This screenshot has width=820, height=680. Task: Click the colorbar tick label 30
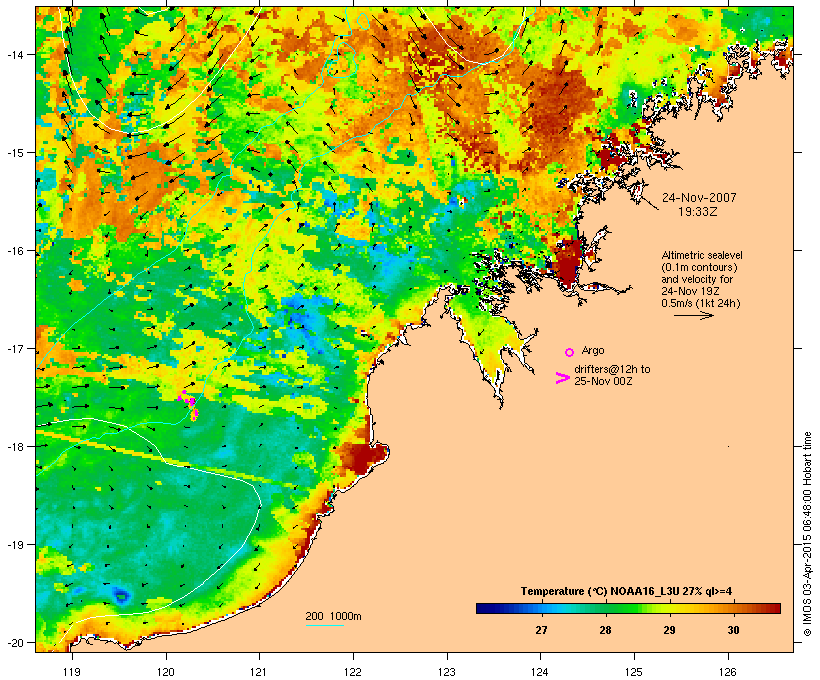733,630
